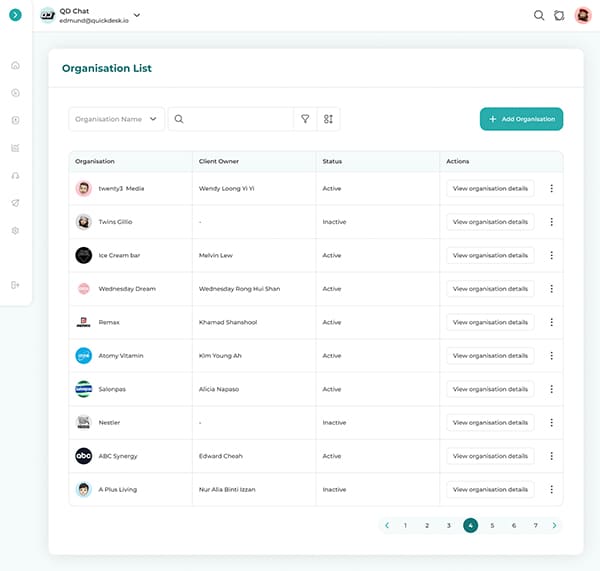Click the search magnifier in top header
600x571 pixels.
539,15
